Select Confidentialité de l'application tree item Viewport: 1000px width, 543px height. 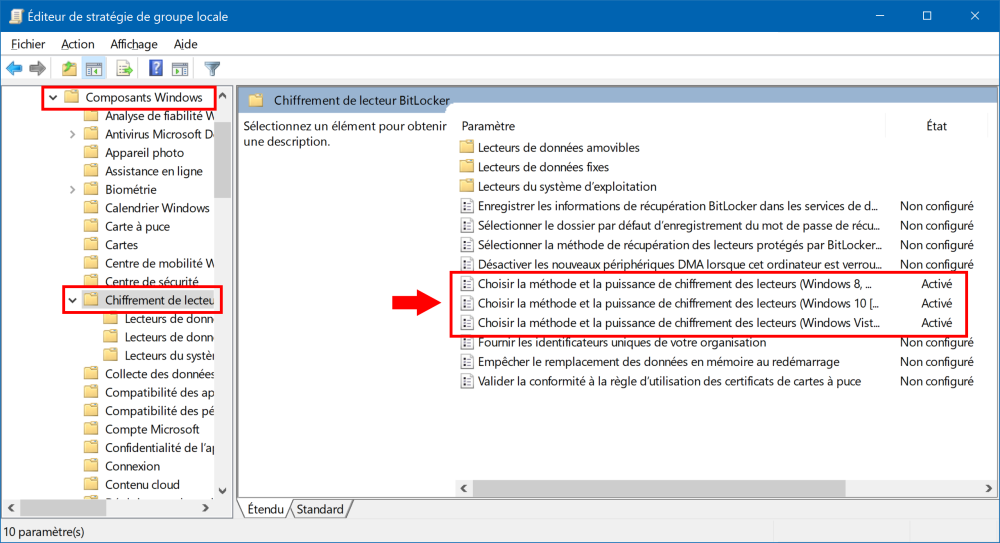point(159,447)
